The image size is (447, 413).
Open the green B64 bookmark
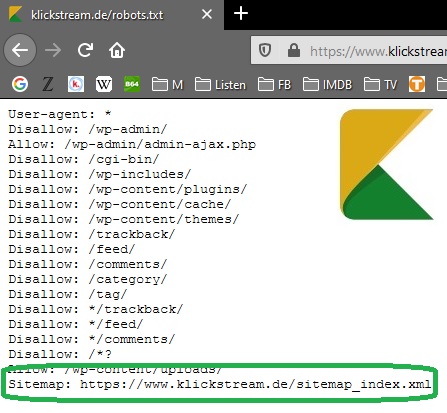[132, 84]
